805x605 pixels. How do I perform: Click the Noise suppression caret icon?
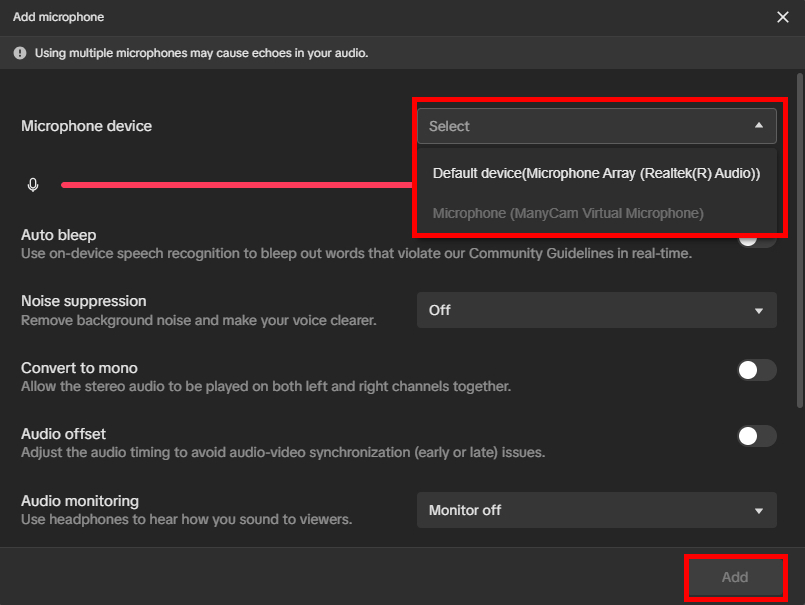coord(758,310)
